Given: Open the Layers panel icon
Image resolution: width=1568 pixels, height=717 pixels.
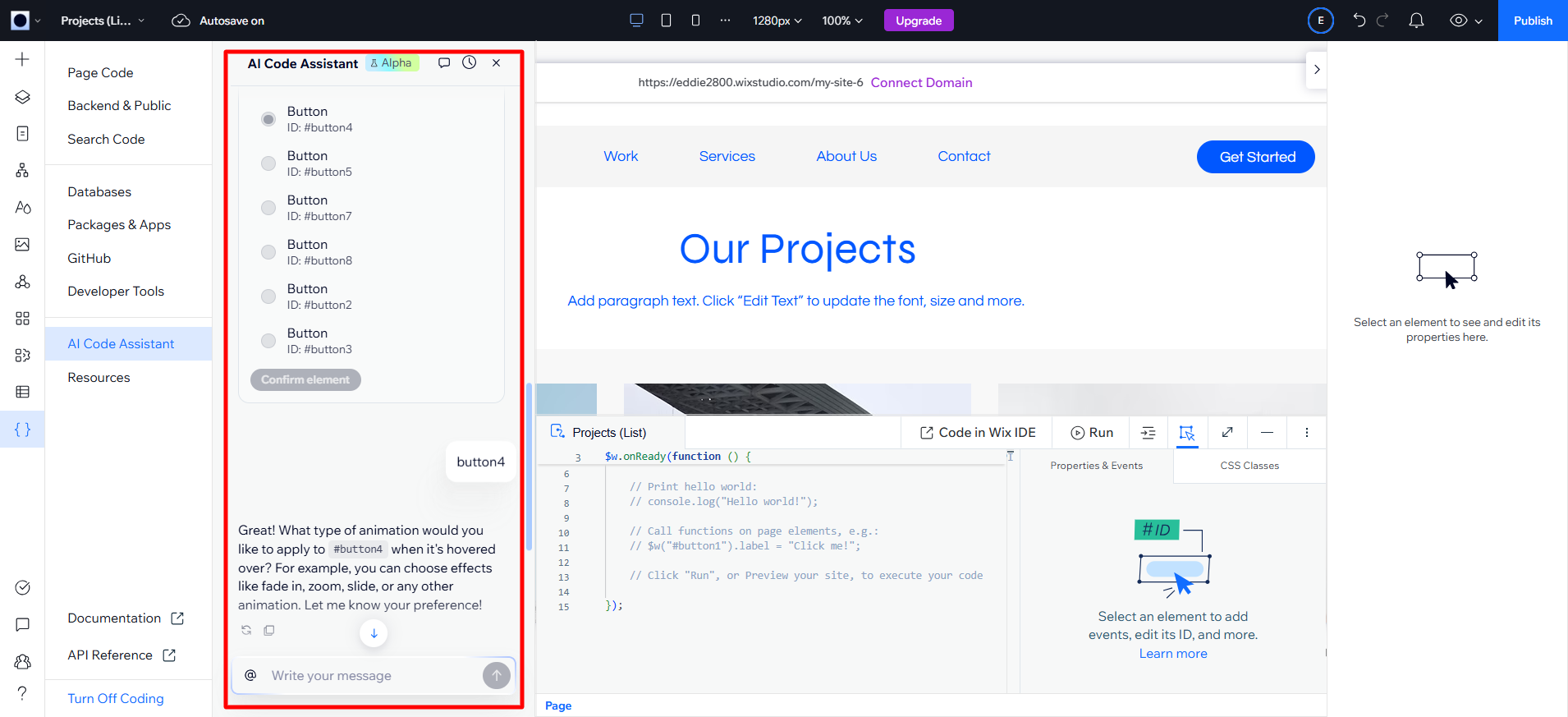Looking at the screenshot, I should coord(22,97).
